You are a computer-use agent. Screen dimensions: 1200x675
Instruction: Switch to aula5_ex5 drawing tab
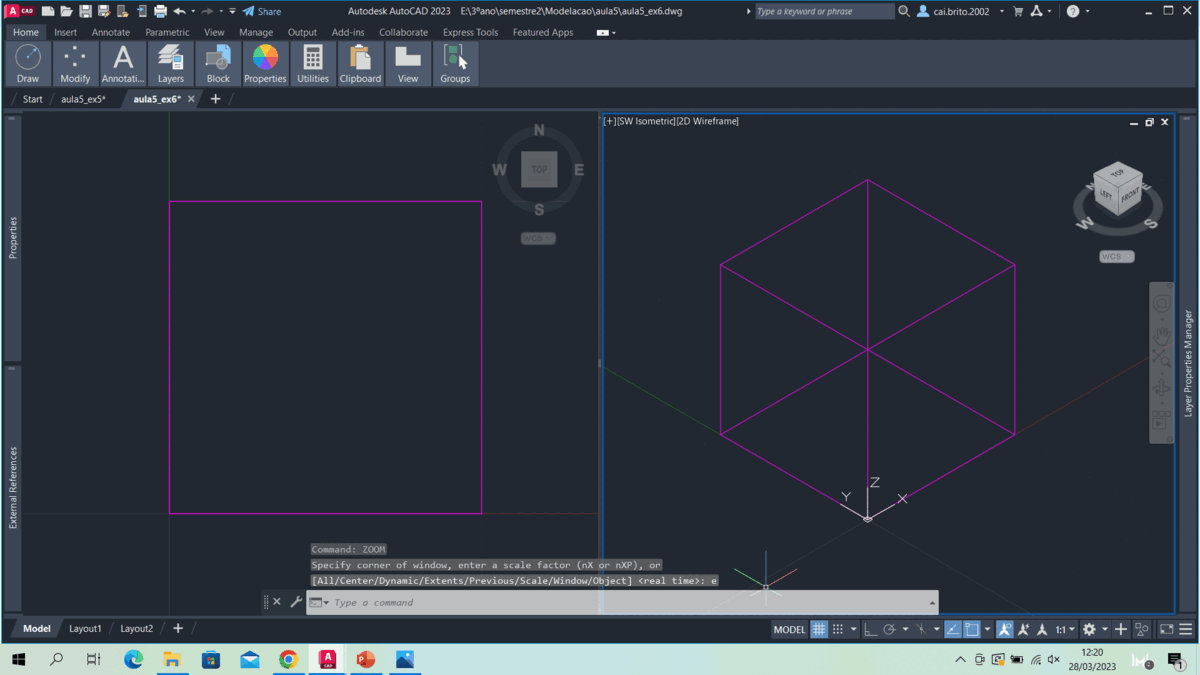pos(83,99)
